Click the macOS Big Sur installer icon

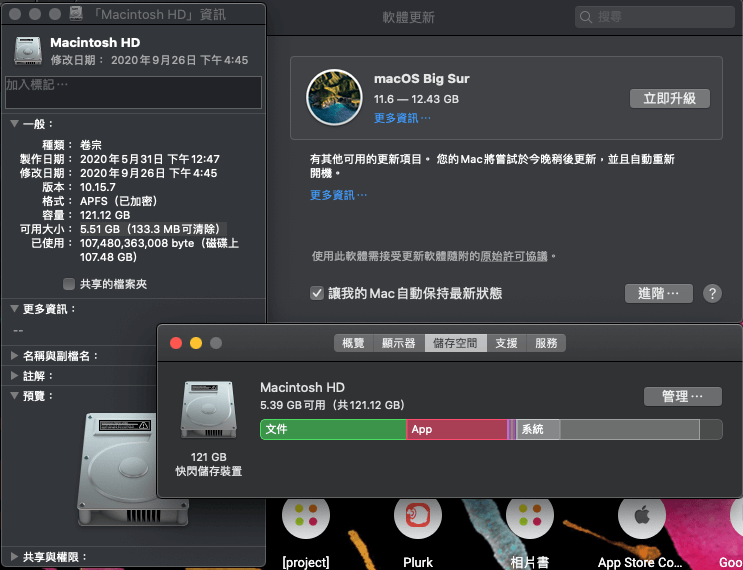coord(333,97)
